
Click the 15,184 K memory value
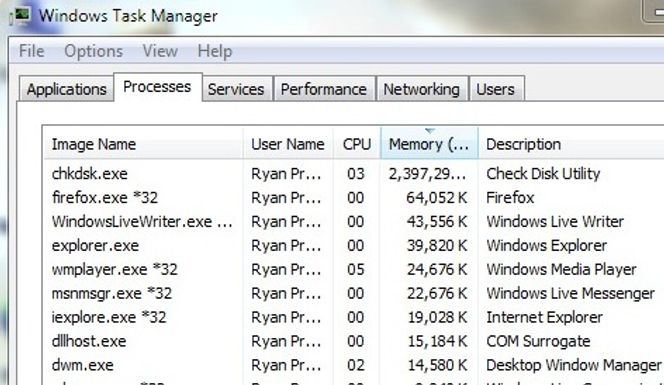(x=438, y=341)
